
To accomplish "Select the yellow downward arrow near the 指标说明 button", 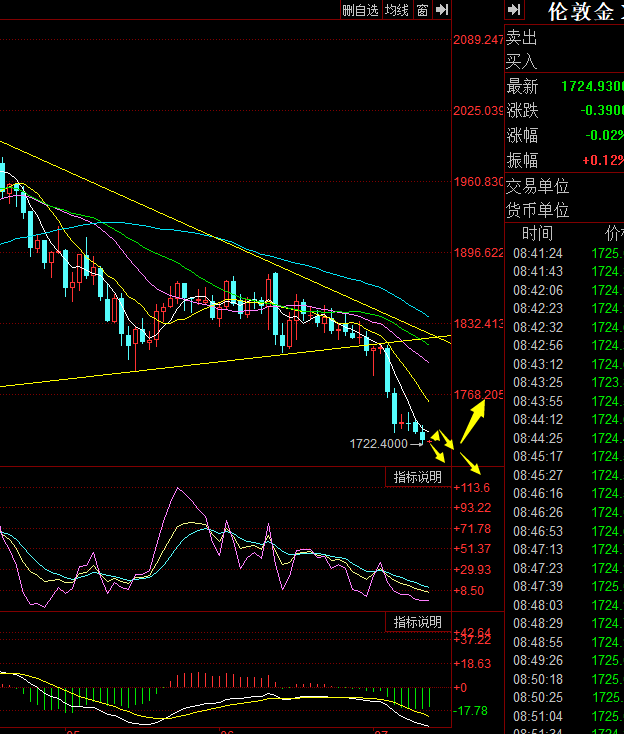I will click(x=470, y=462).
